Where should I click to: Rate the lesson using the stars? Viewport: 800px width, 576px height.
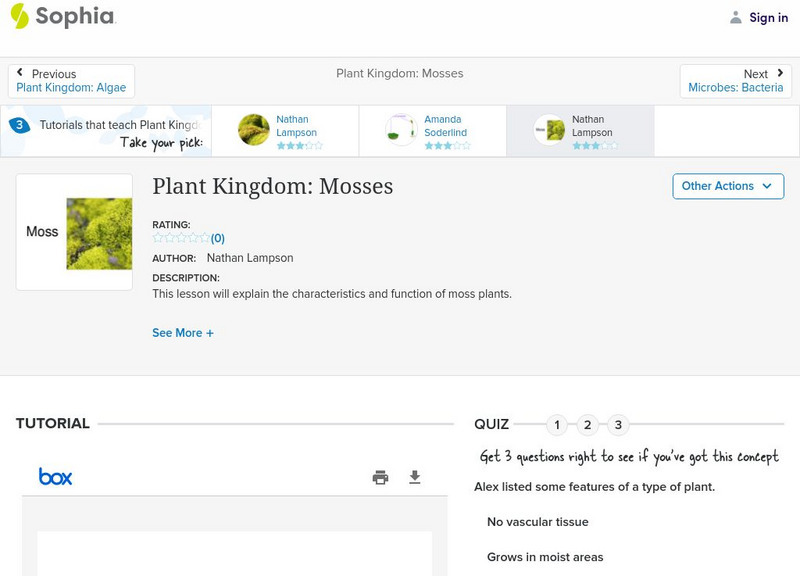(180, 238)
